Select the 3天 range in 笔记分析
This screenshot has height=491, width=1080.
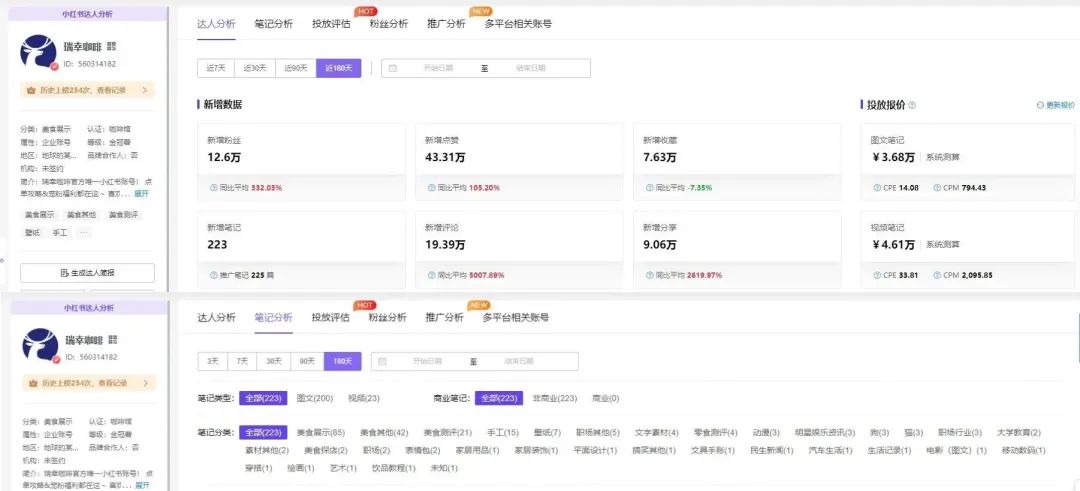213,361
